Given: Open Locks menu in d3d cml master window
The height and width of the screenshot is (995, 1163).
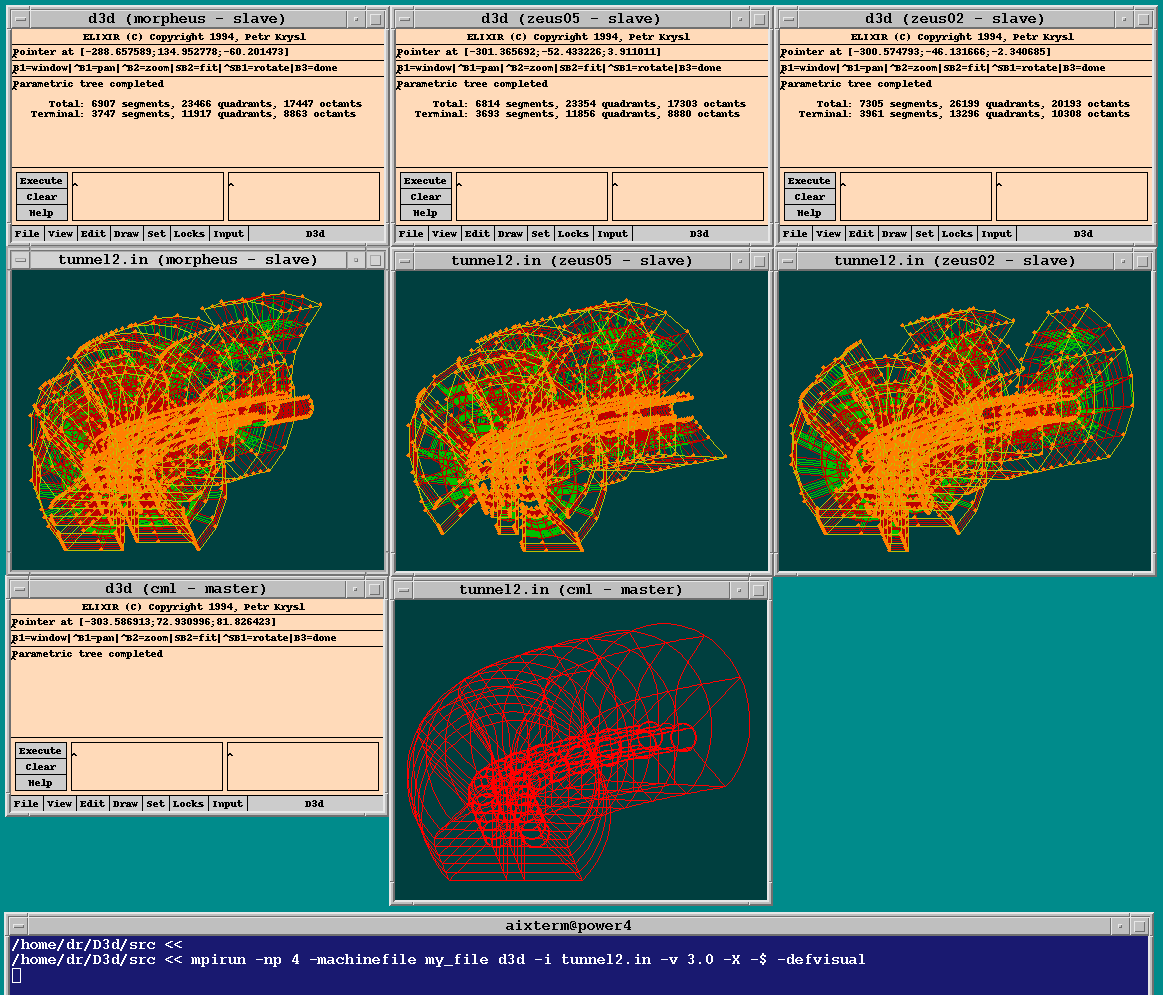Looking at the screenshot, I should (x=188, y=804).
